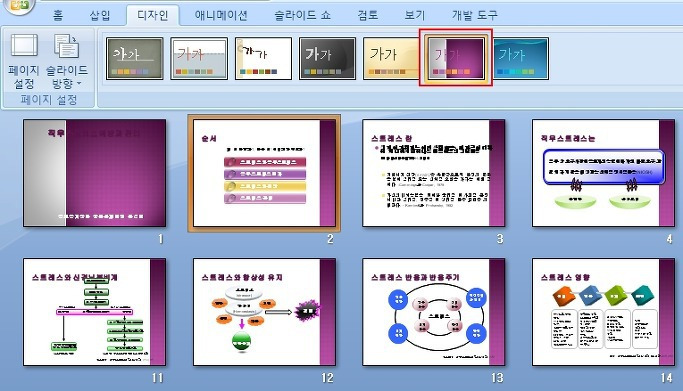Apply the yellow-beige theme
683x391 pixels.
391,58
